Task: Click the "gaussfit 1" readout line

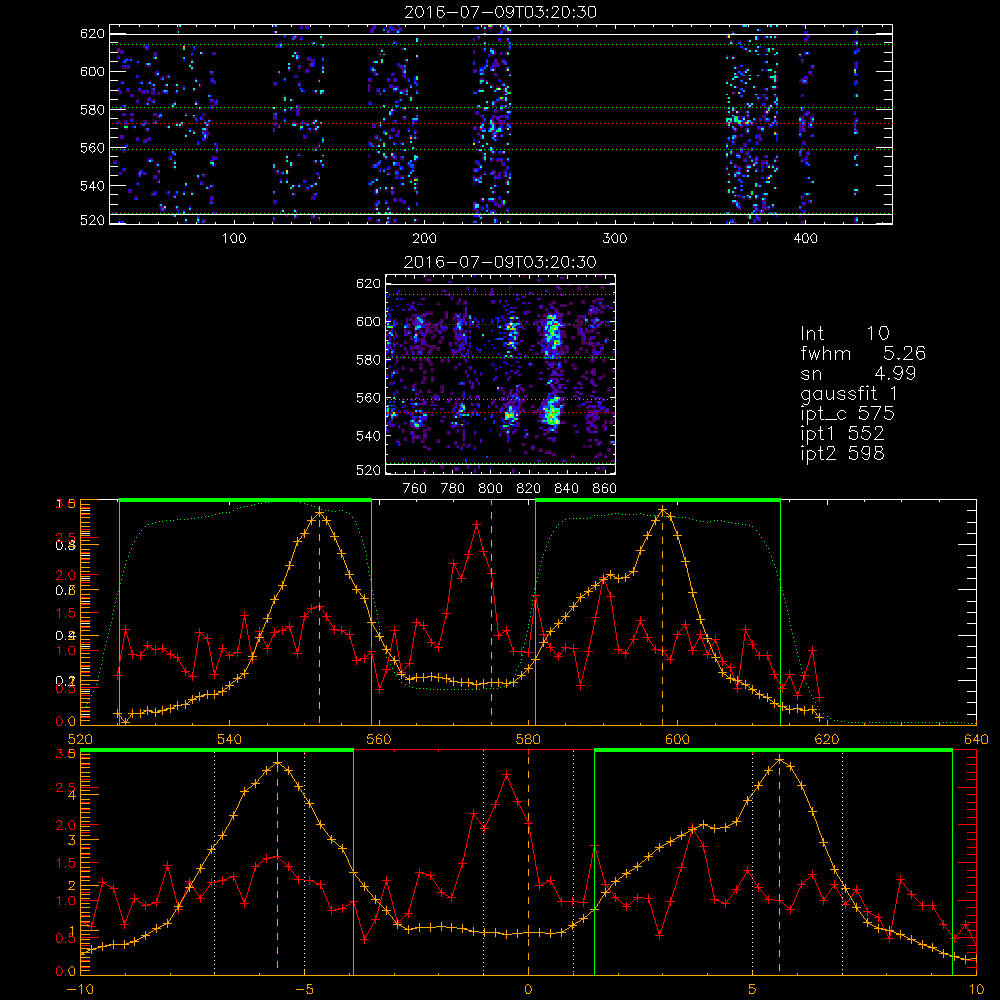Action: 849,393
